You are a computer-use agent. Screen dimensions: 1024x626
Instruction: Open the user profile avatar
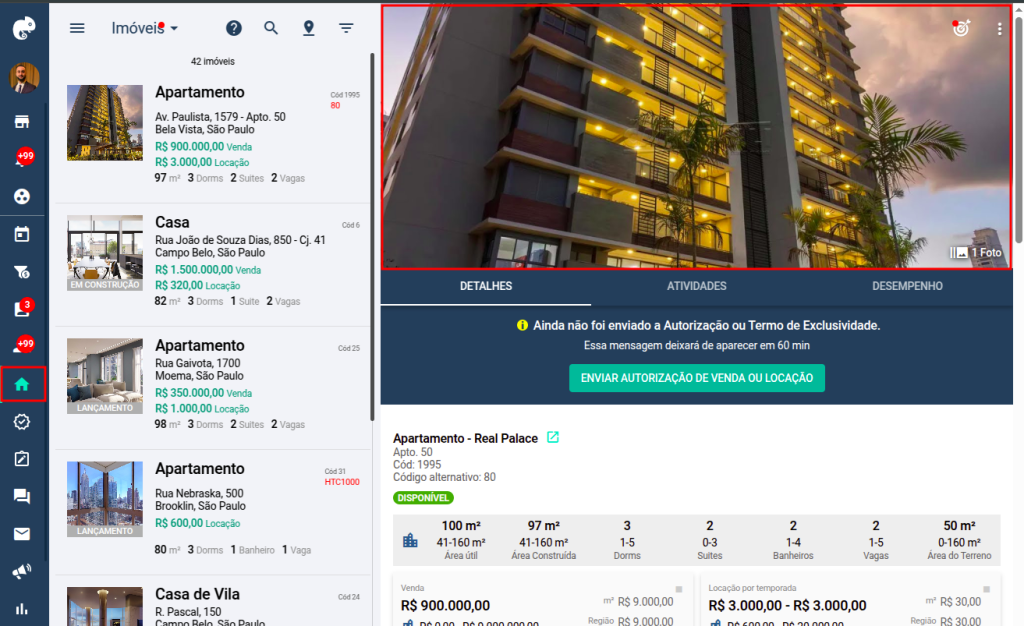[24, 78]
